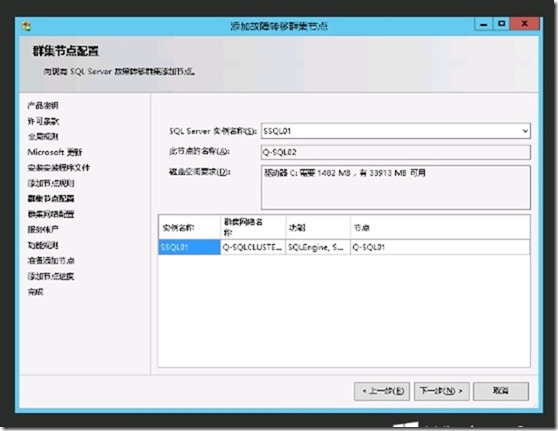Select 完成 step in sidebar
The height and width of the screenshot is (431, 558).
pos(35,292)
